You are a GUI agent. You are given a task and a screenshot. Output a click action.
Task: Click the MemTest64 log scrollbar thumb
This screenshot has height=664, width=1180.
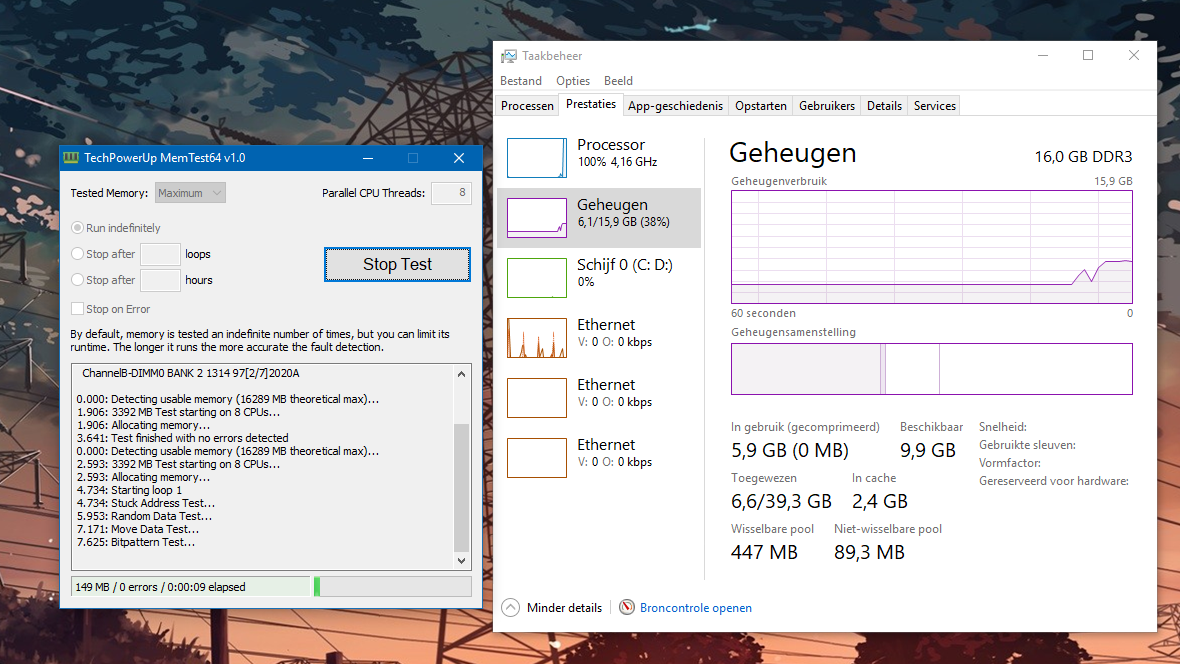461,487
